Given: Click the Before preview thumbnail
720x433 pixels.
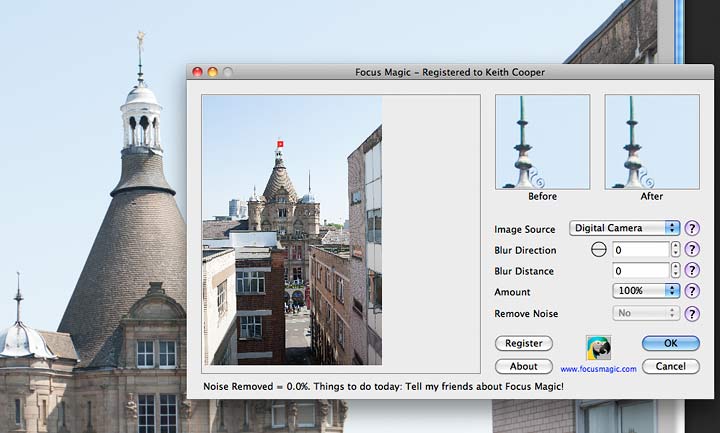Looking at the screenshot, I should point(542,142).
